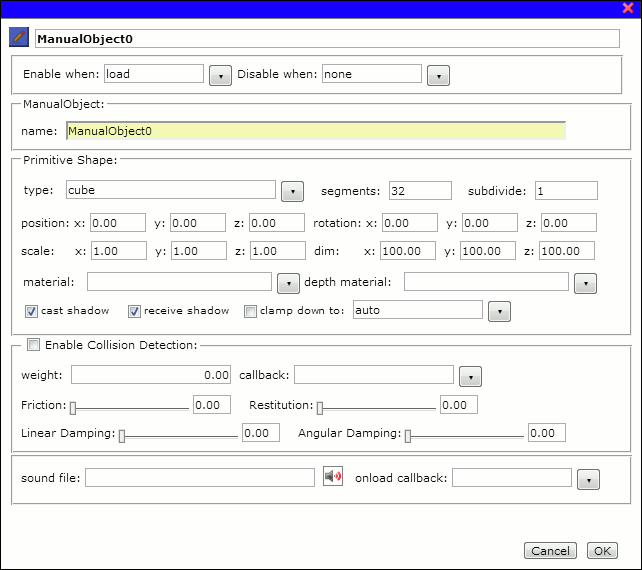The height and width of the screenshot is (570, 642).
Task: Click the scale x input field
Action: coord(119,251)
